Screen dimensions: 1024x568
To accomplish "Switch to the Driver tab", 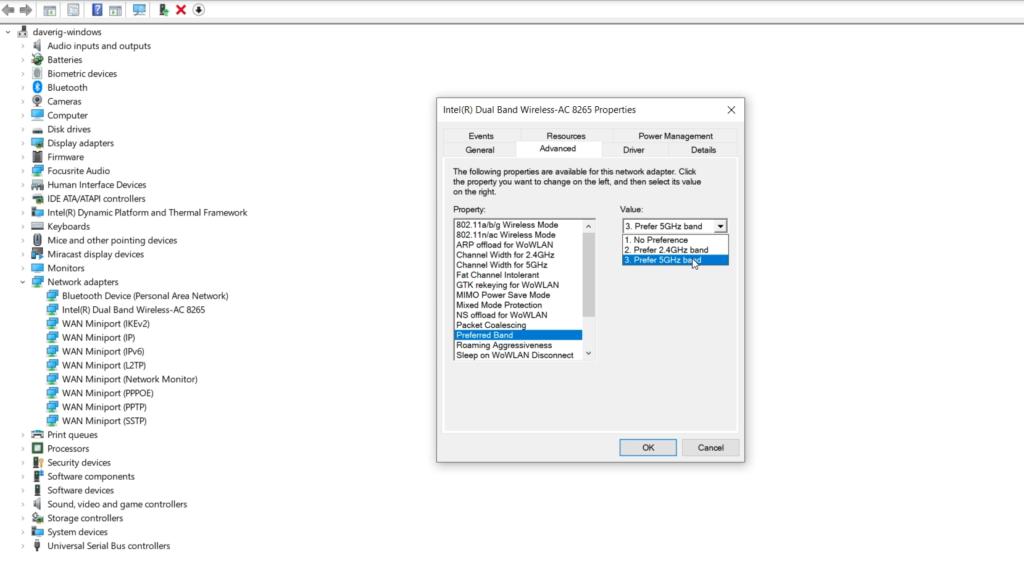I will [633, 150].
